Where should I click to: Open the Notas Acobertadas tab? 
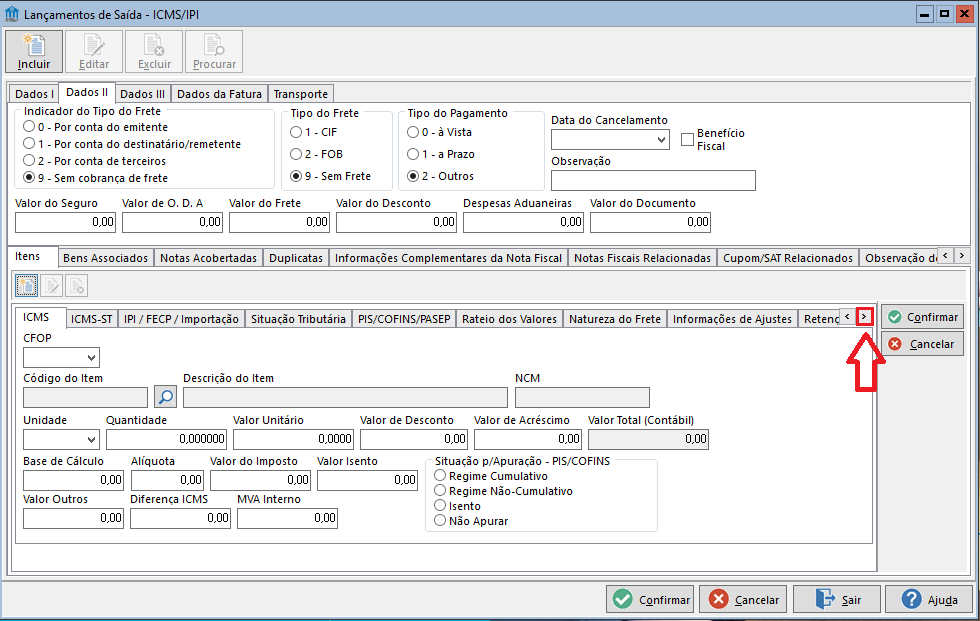[209, 258]
